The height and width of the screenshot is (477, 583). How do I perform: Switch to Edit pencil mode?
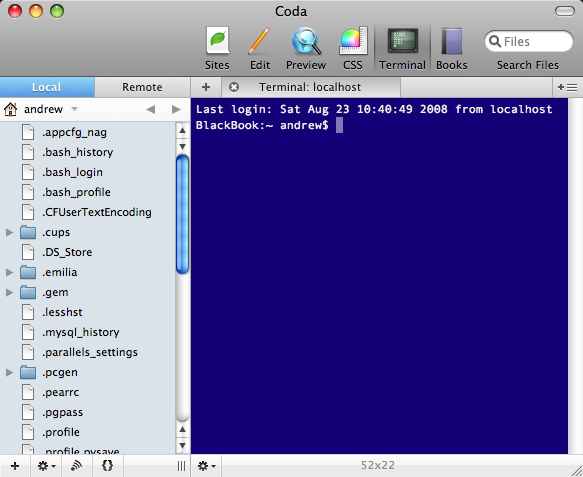[x=260, y=41]
